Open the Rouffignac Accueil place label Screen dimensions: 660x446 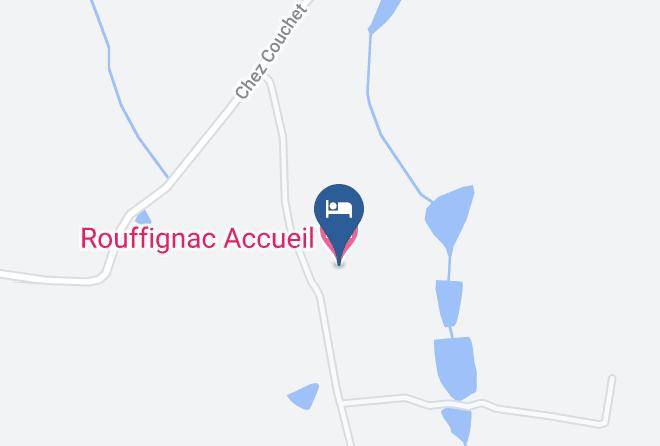197,239
